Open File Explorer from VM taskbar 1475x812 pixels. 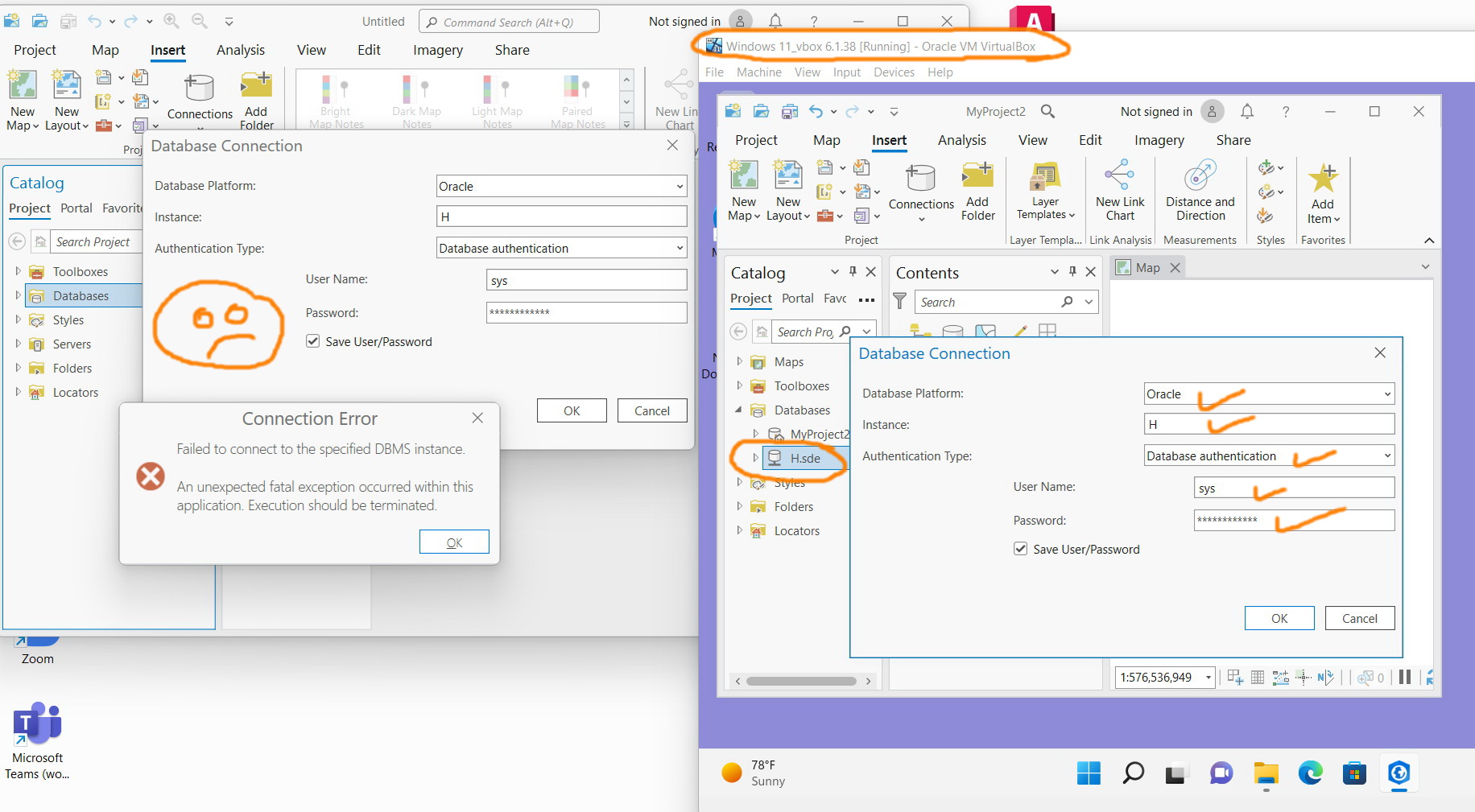[1266, 773]
